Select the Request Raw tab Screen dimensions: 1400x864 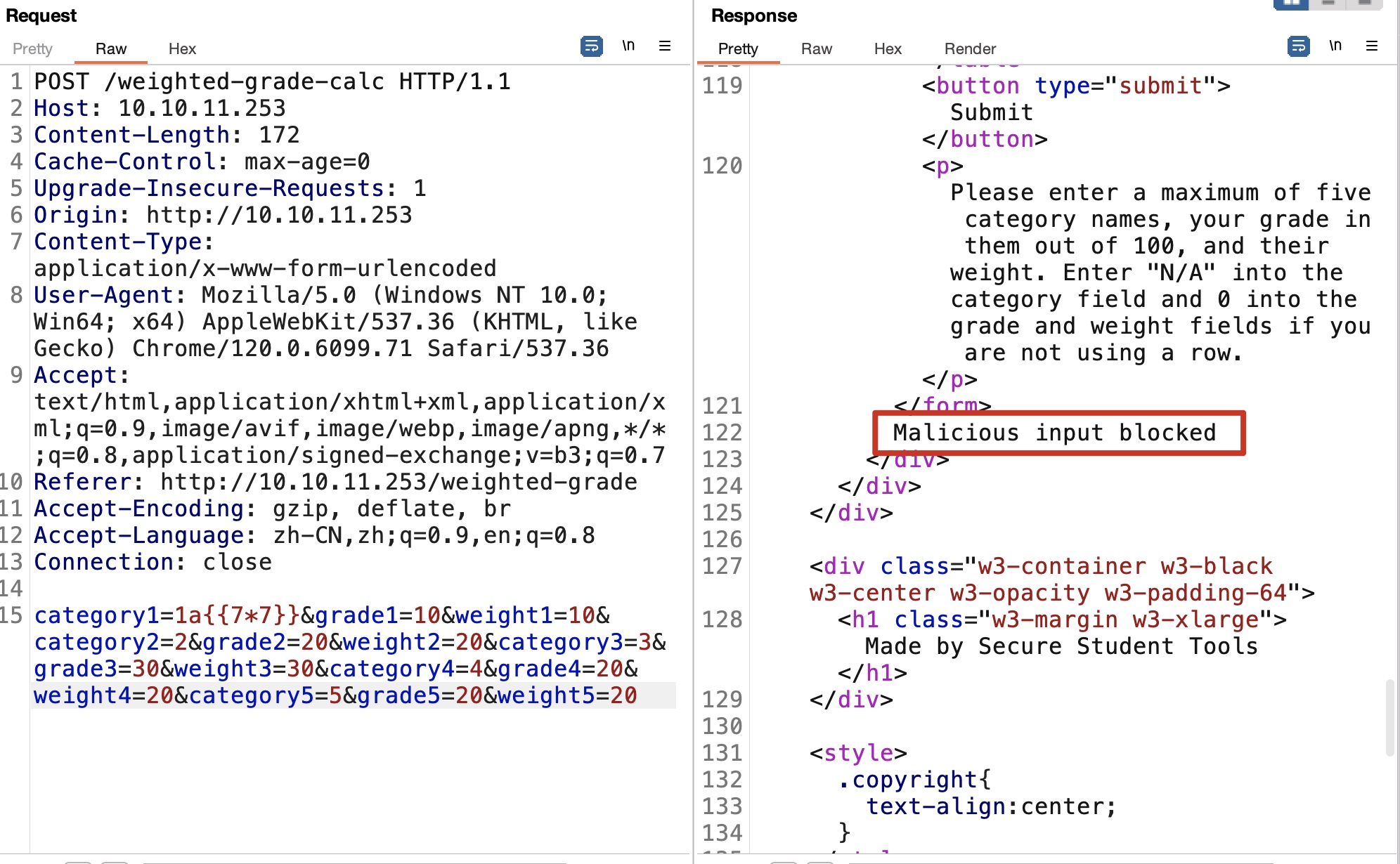point(111,48)
